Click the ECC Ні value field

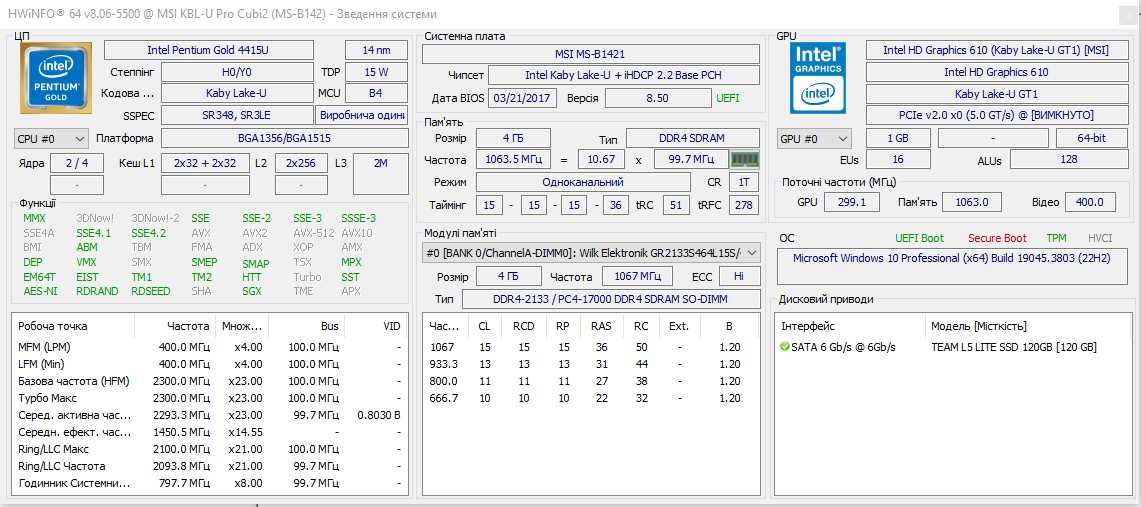[739, 276]
